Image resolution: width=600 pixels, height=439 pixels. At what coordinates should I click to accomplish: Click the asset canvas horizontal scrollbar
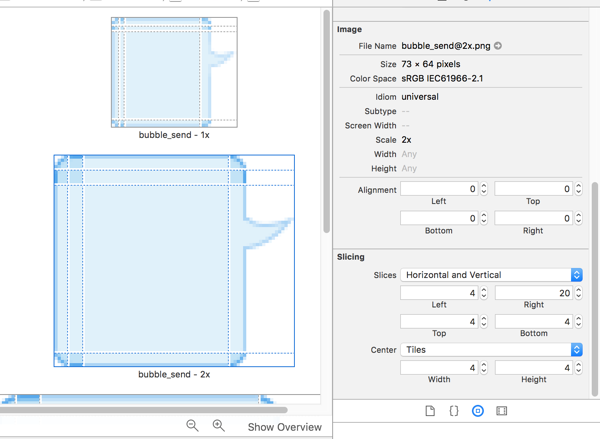click(143, 410)
